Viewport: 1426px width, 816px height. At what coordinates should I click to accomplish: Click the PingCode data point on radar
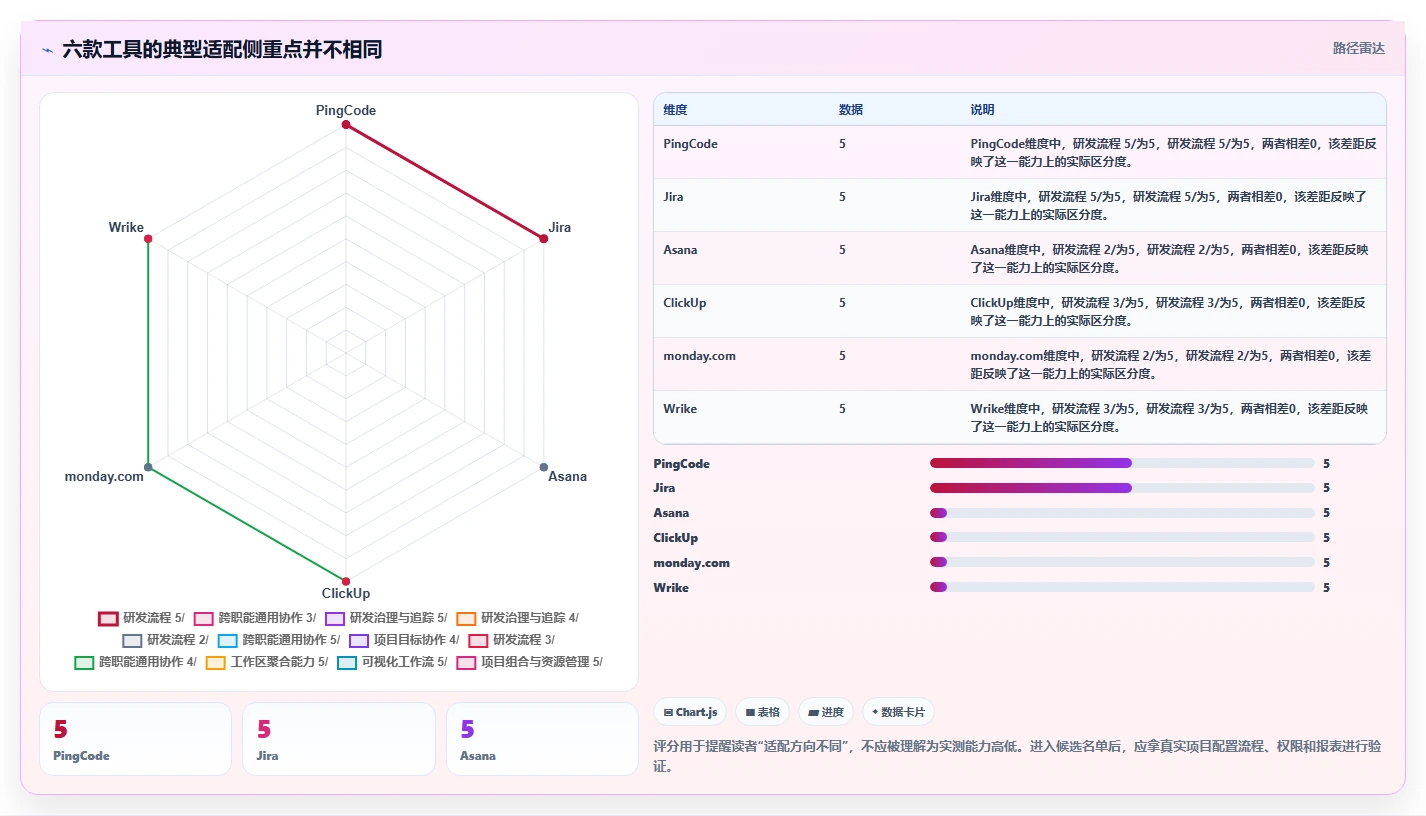point(346,125)
